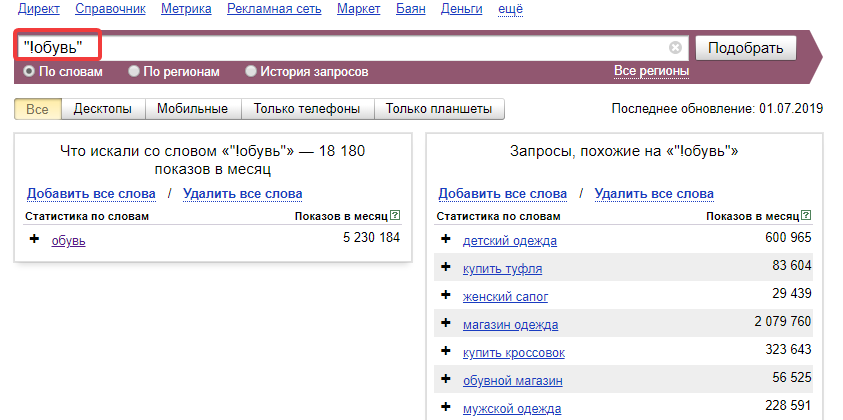The image size is (843, 420).
Task: Open the Маркет link
Action: pos(359,9)
